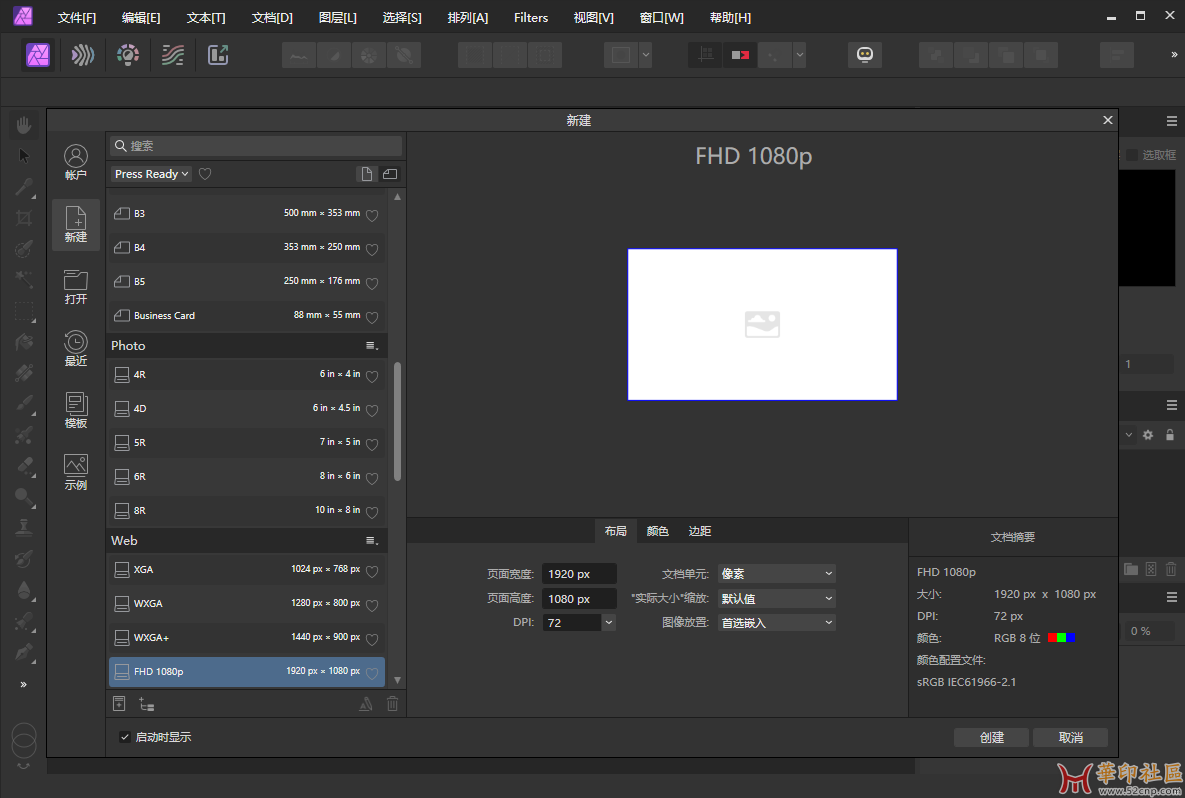Select the B4 preset row
Viewport: 1185px width, 798px height.
coord(246,247)
